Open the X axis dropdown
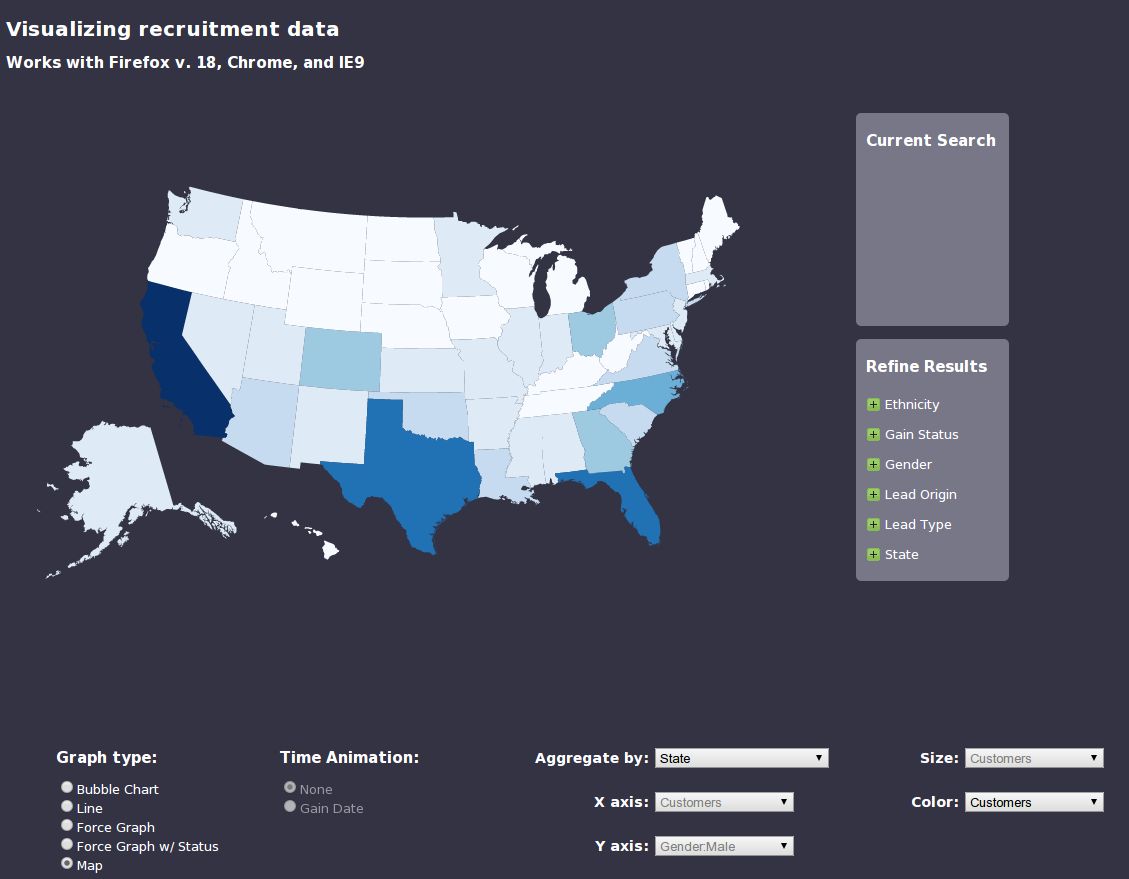Image resolution: width=1129 pixels, height=879 pixels. (x=724, y=802)
